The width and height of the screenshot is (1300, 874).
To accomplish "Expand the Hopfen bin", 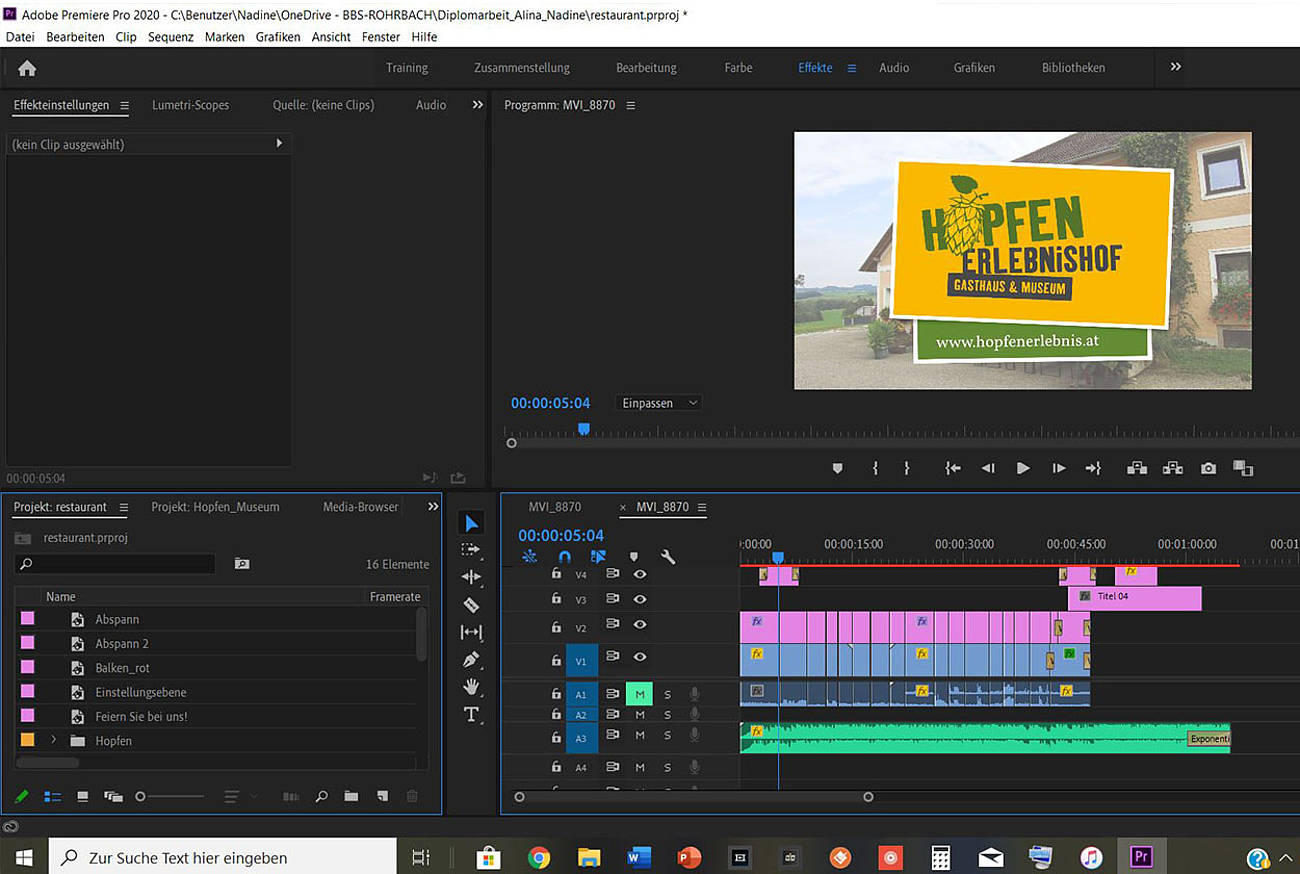I will (x=54, y=741).
